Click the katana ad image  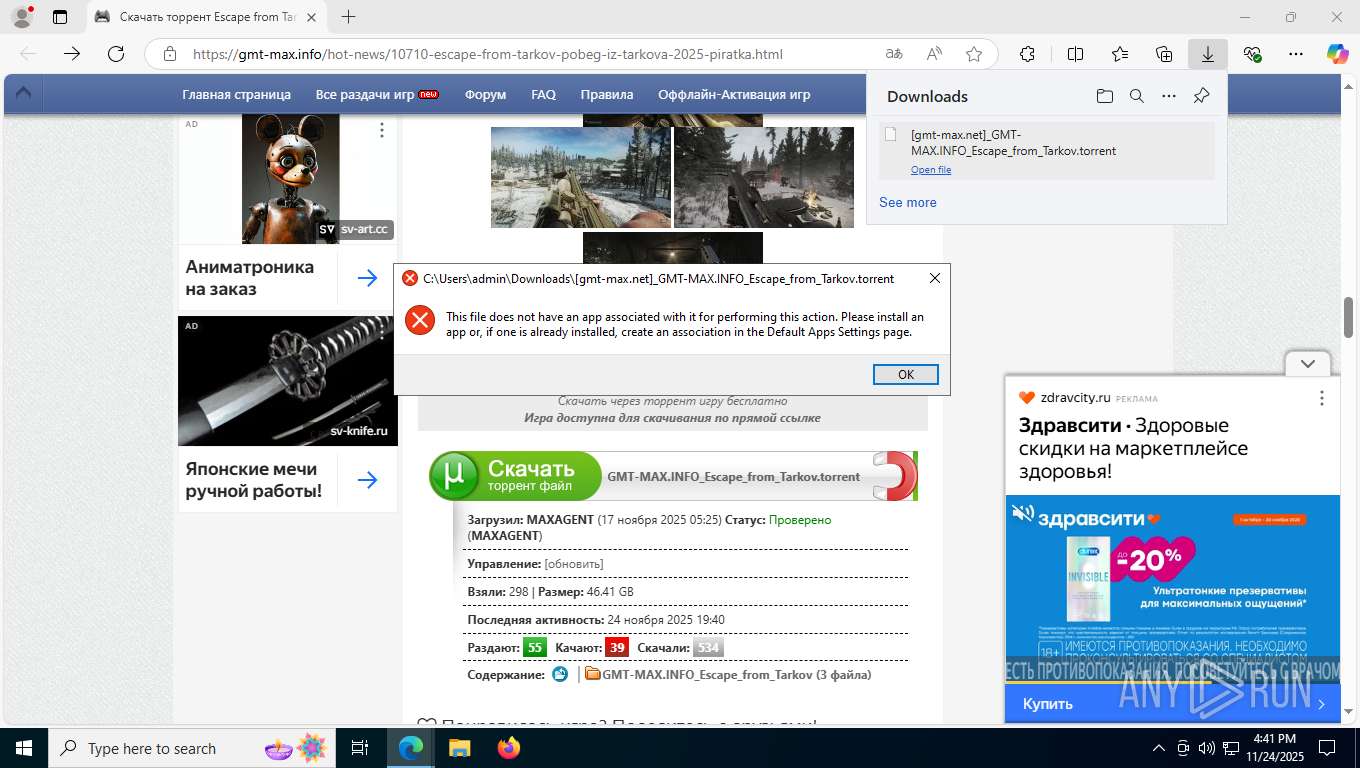point(288,380)
